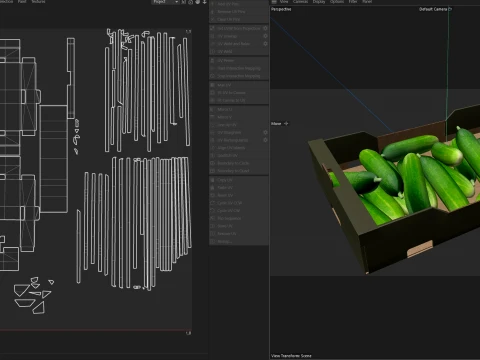This screenshot has width=480, height=360.
Task: Run the Flip Sequence command
Action: [x=239, y=218]
